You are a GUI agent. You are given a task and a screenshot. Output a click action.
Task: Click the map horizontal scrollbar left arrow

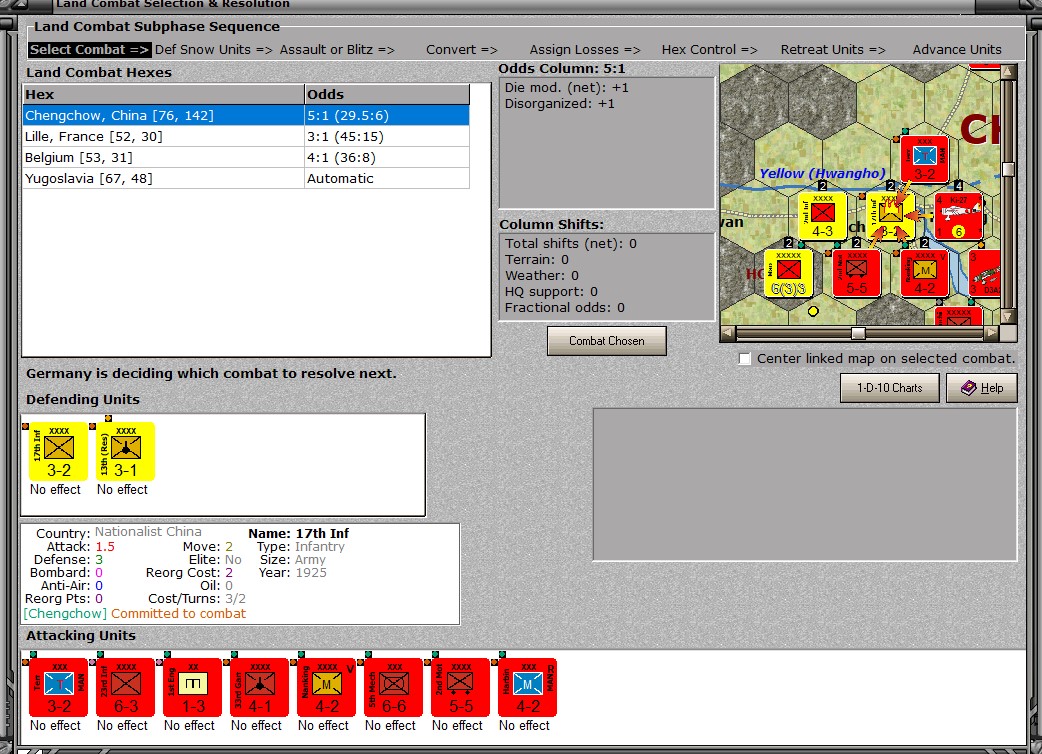coord(728,333)
